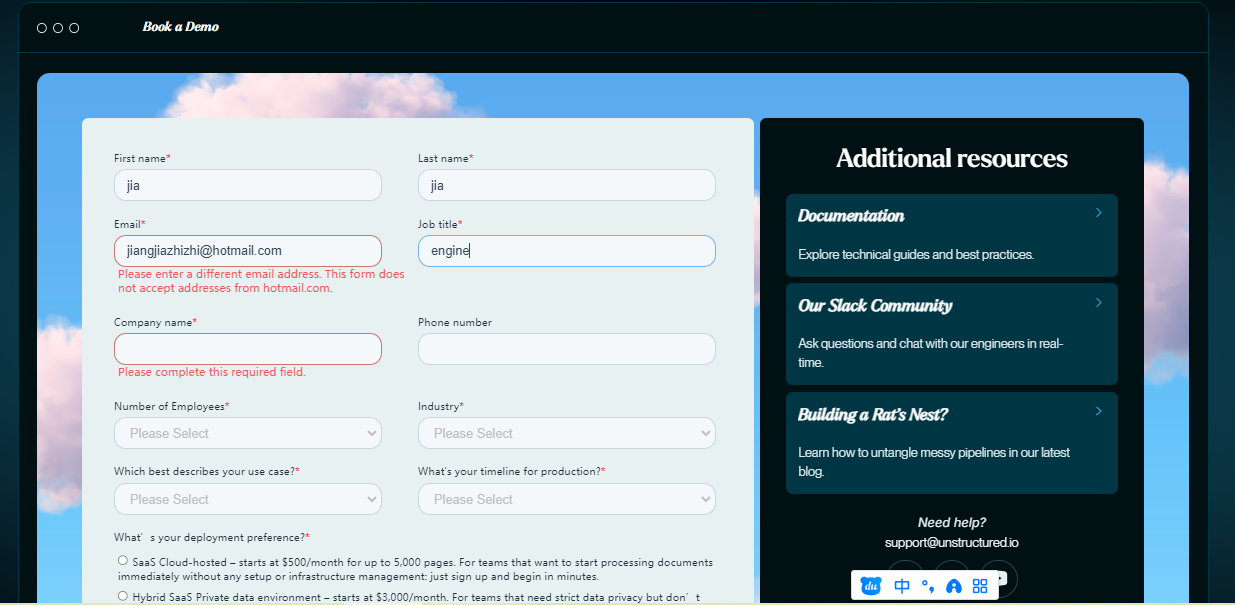Viewport: 1235px width, 605px height.
Task: Click the Slack Community card arrow icon
Action: [x=1098, y=303]
